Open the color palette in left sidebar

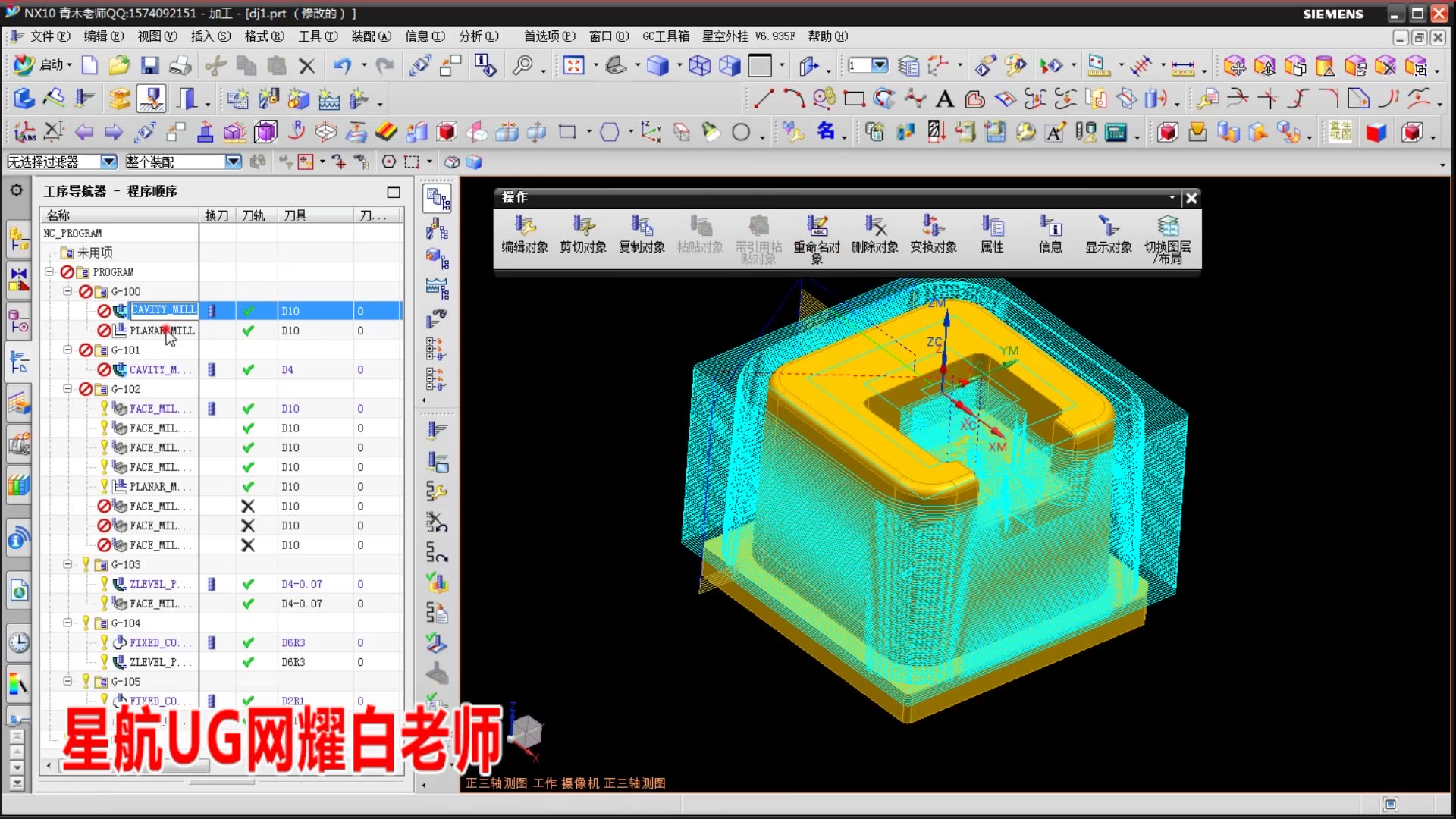click(x=18, y=685)
